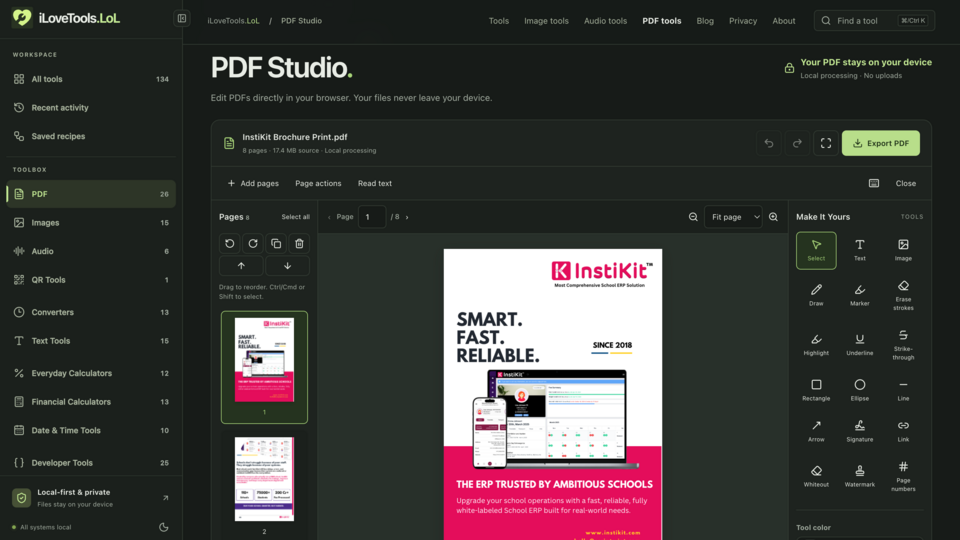Open Developer Tools category

point(91,463)
